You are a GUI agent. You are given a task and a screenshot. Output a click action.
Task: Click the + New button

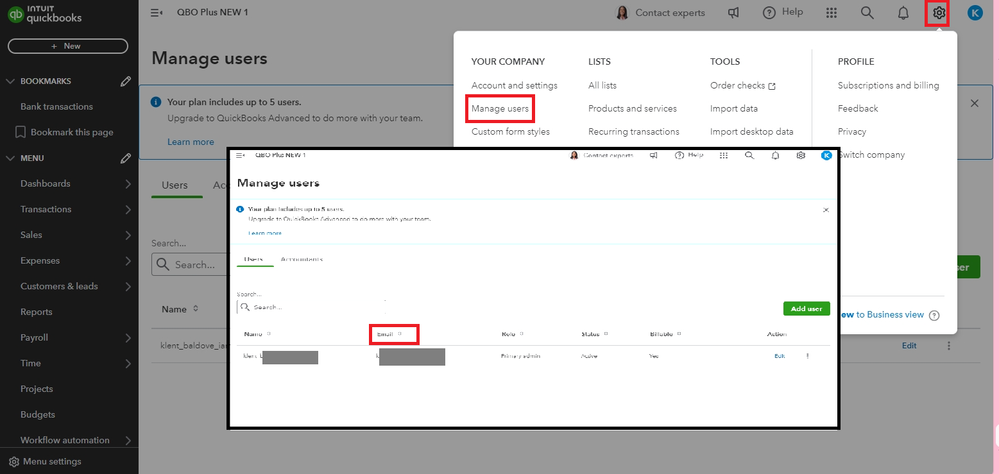[x=68, y=46]
